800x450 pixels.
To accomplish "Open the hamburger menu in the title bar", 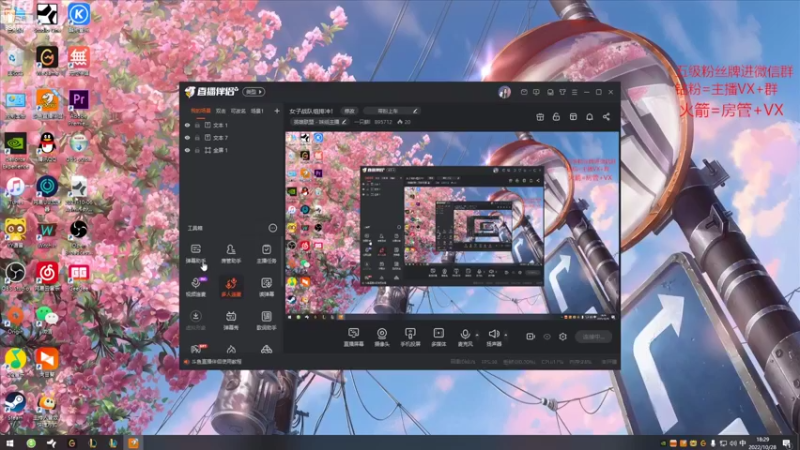I will tap(574, 92).
